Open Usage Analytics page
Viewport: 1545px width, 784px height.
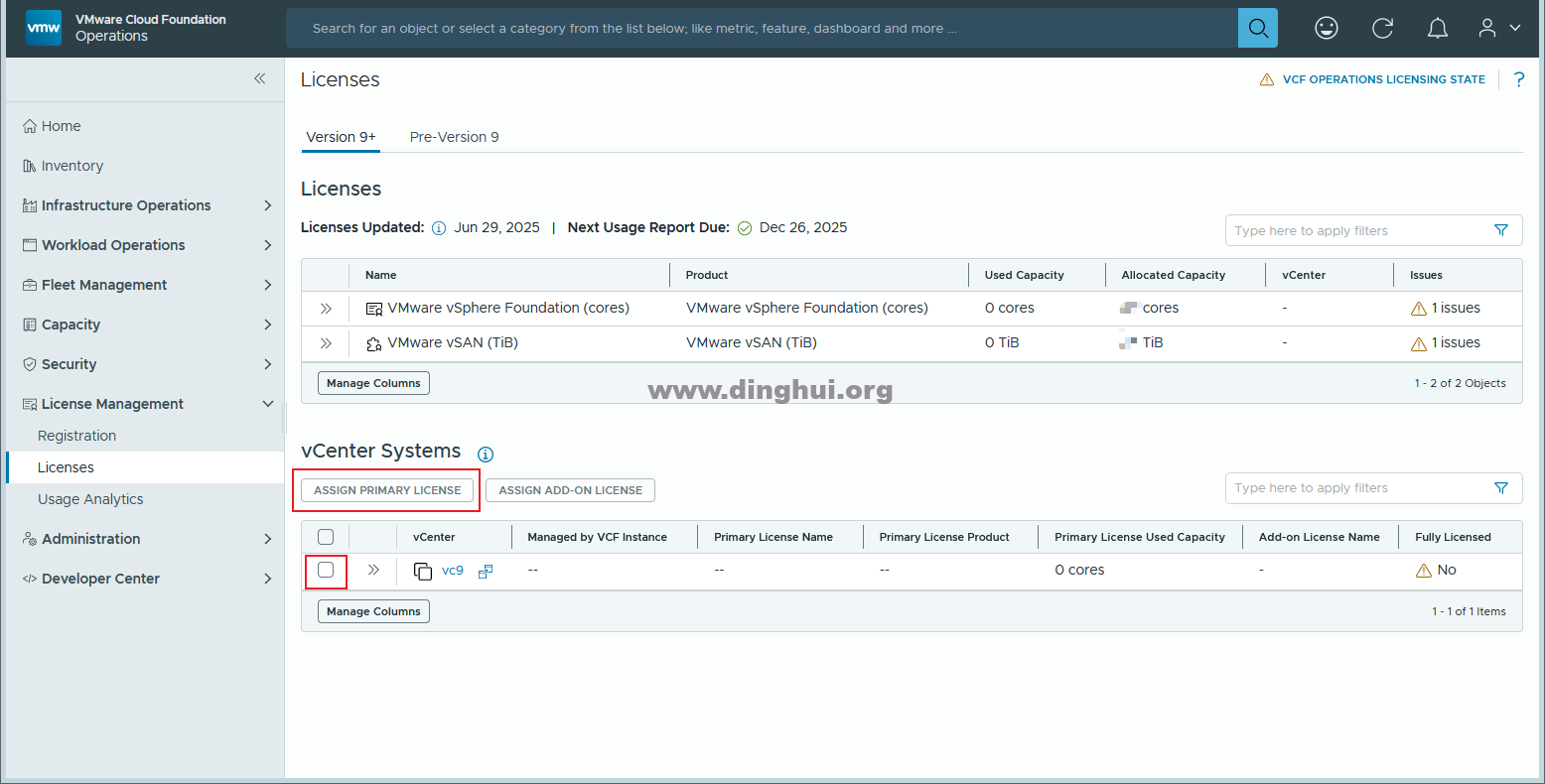[x=90, y=499]
